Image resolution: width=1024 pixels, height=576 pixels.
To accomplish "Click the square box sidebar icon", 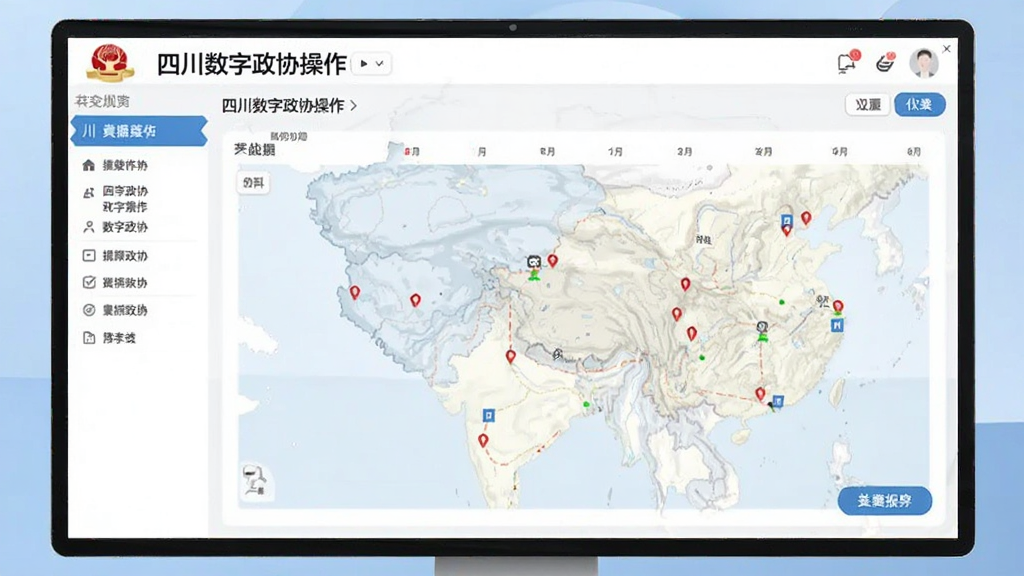I will [x=89, y=255].
